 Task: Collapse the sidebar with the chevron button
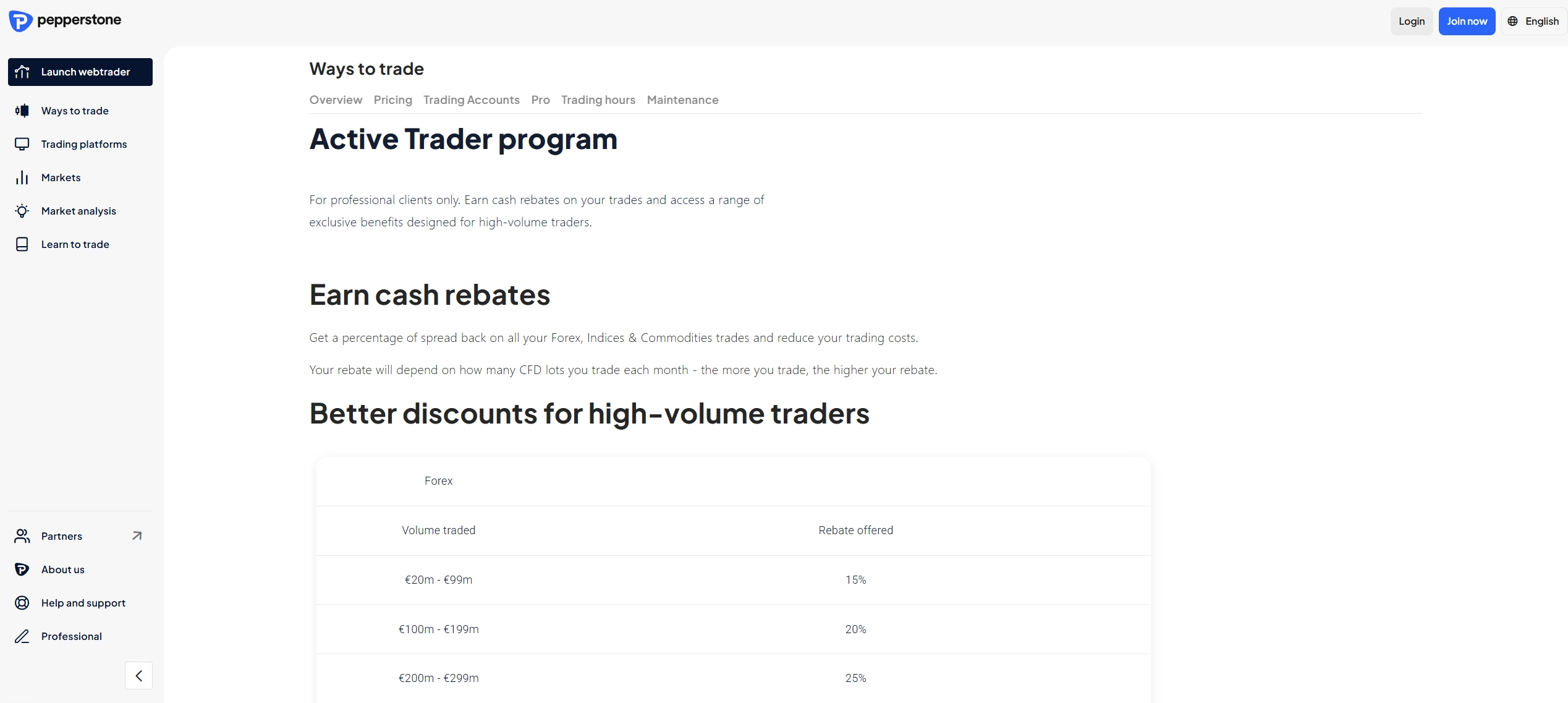pyautogui.click(x=138, y=676)
